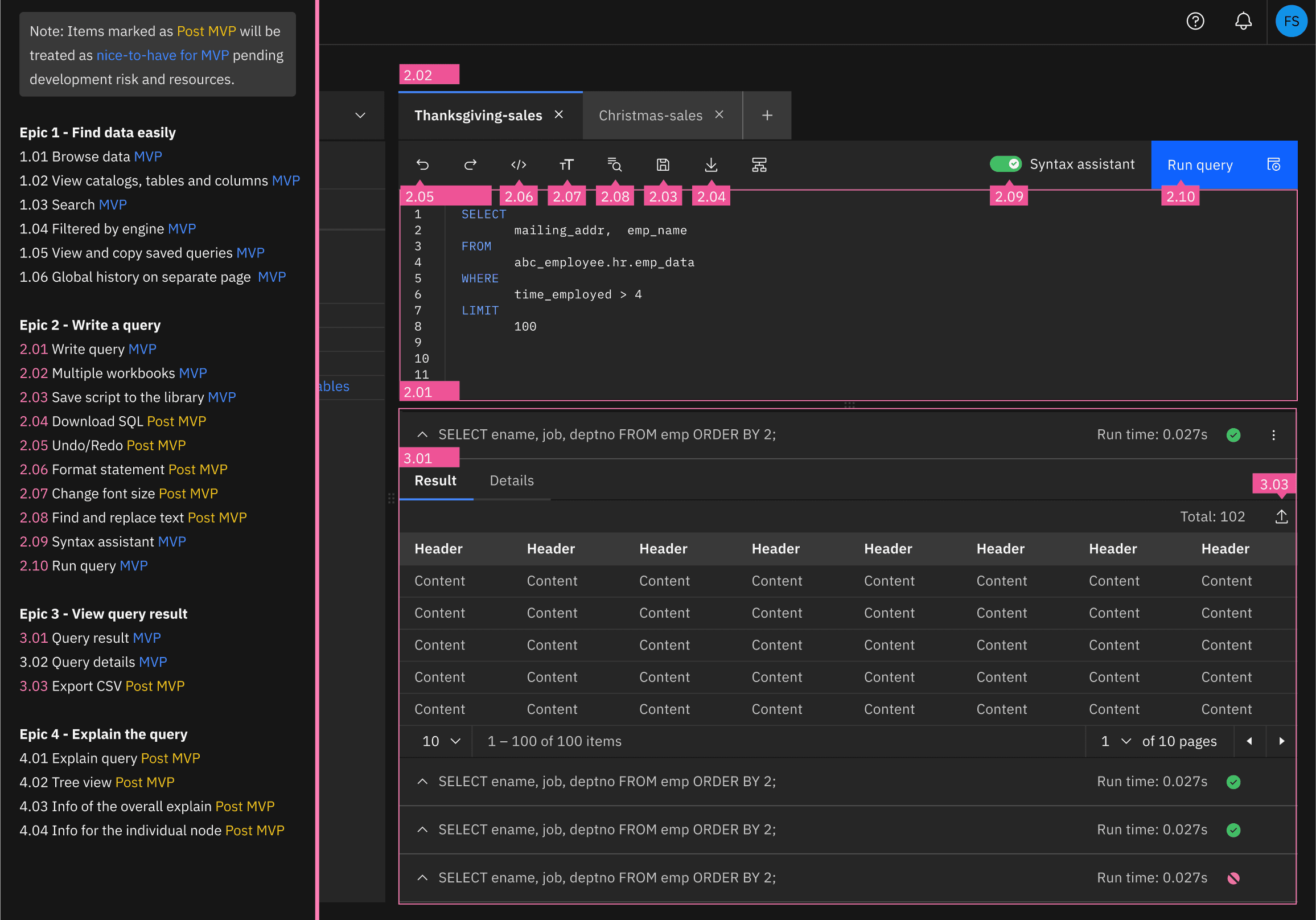This screenshot has width=1316, height=920.
Task: Click 'Total: 102' text above the table
Action: coord(1212,517)
